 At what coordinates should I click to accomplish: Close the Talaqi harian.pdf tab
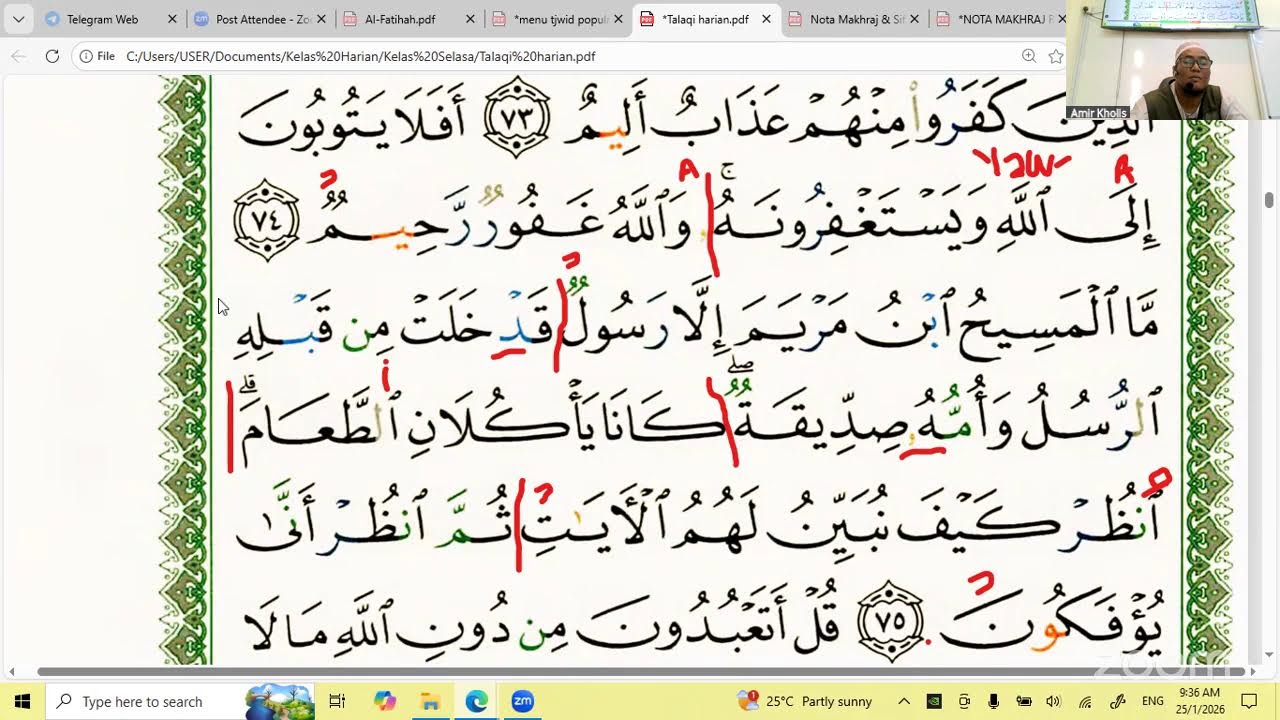tap(767, 19)
